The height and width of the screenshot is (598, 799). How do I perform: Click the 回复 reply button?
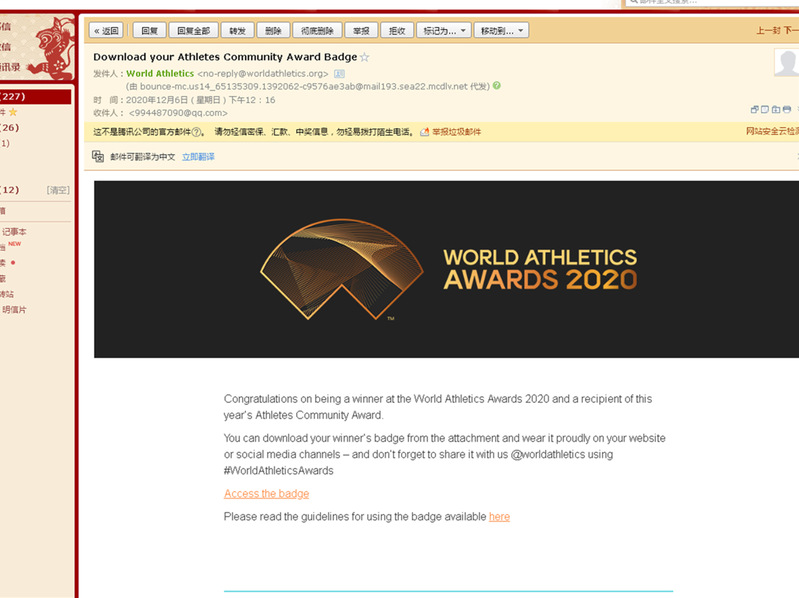click(x=148, y=31)
